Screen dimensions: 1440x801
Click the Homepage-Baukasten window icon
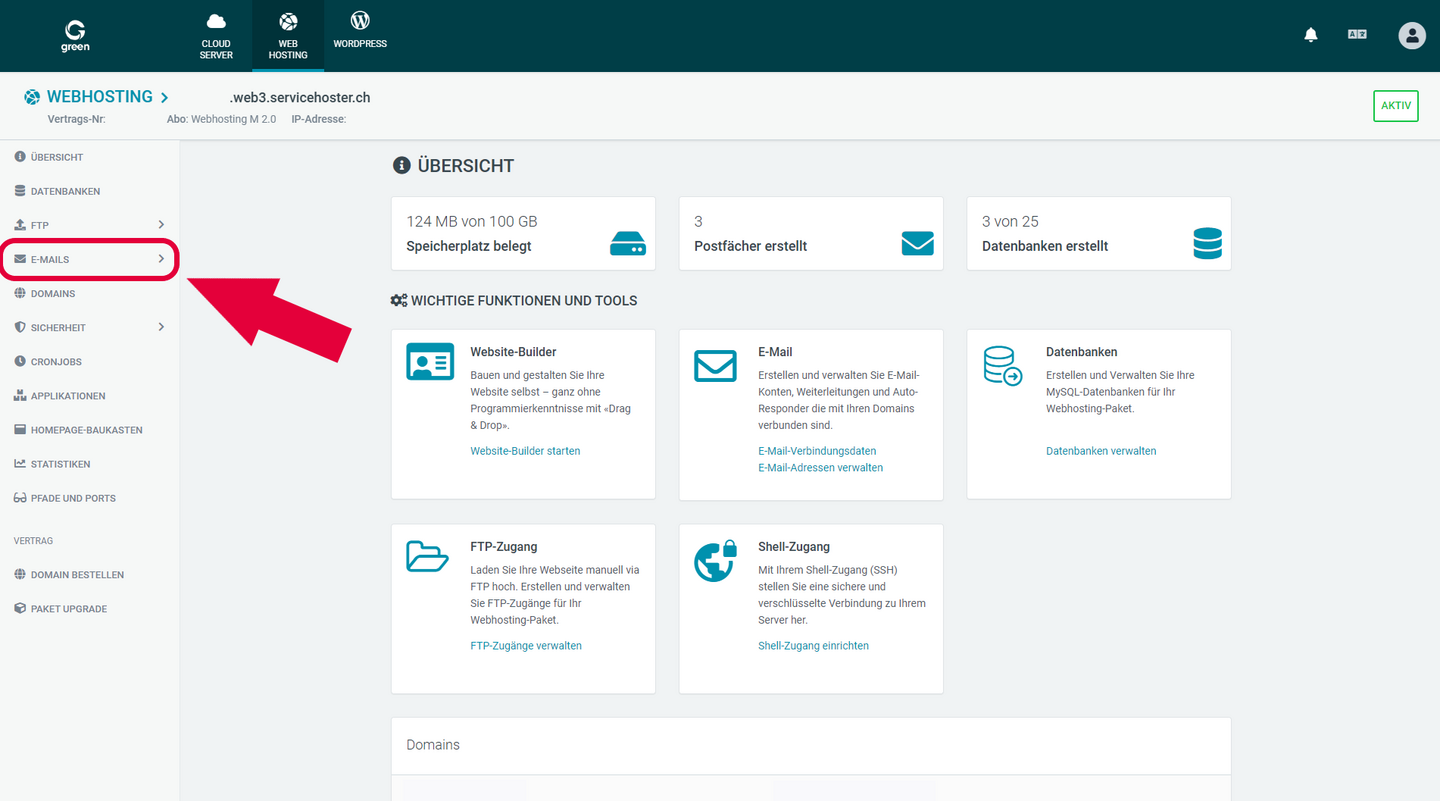[20, 429]
